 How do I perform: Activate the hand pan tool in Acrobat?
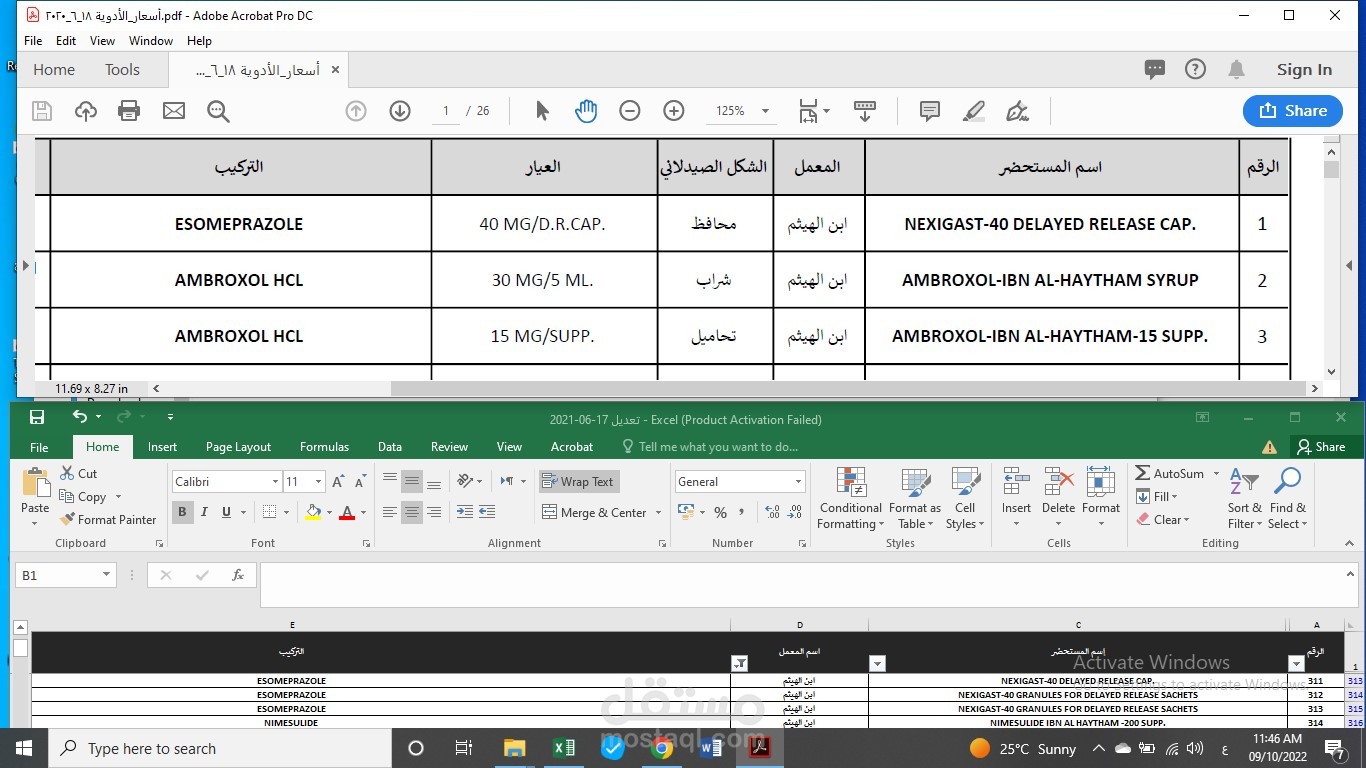pyautogui.click(x=586, y=111)
